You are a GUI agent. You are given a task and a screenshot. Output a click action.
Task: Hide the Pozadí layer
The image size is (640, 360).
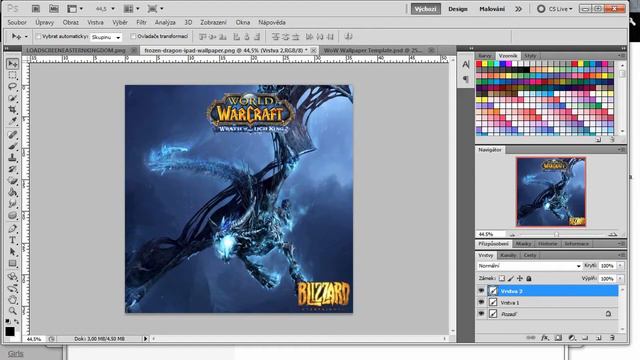pos(481,314)
